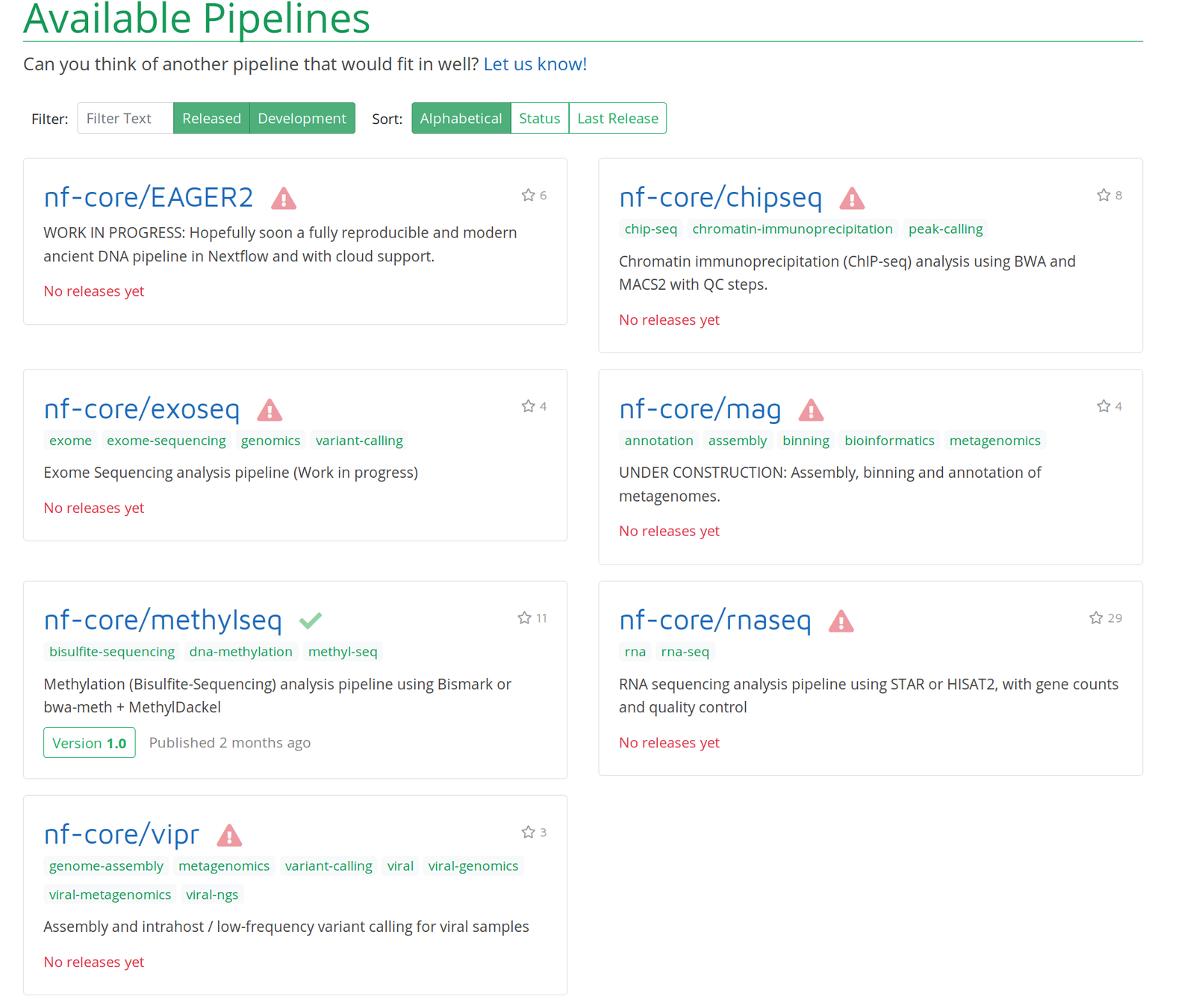The image size is (1202, 1008).
Task: Click the warning icon beside nf-core/vipr
Action: pyautogui.click(x=229, y=835)
